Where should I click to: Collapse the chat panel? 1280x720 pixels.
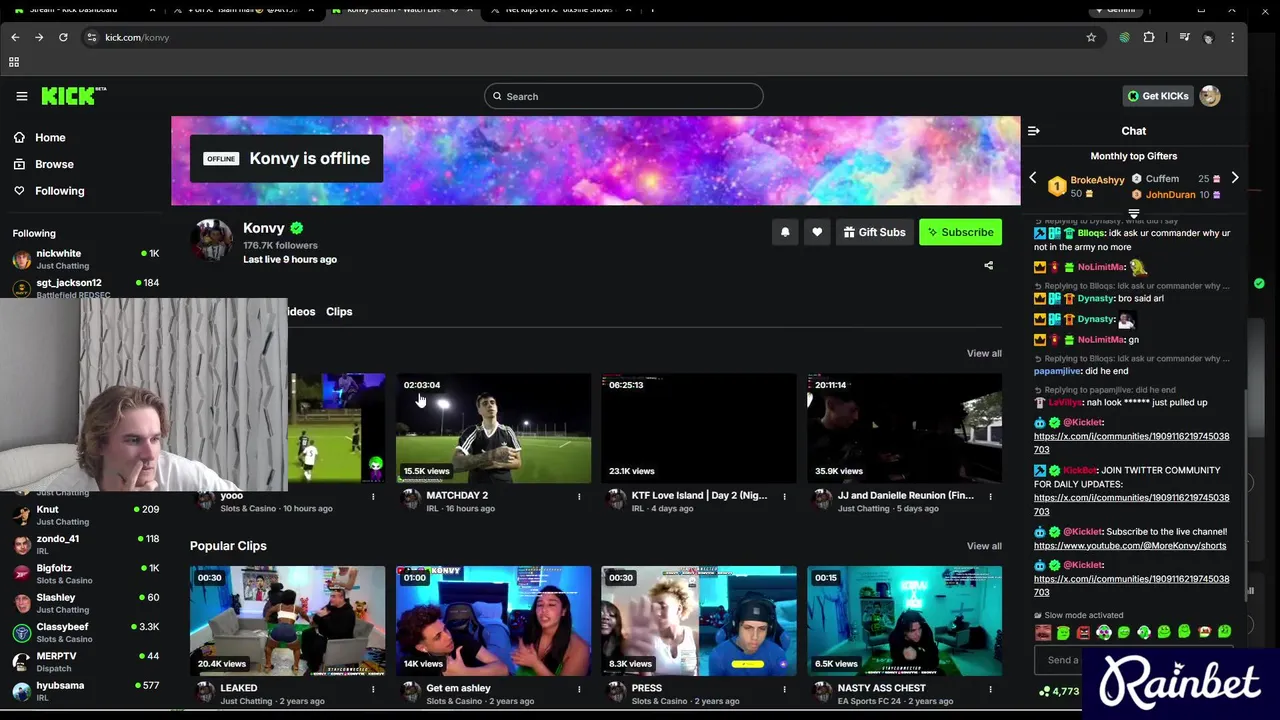coord(1034,131)
